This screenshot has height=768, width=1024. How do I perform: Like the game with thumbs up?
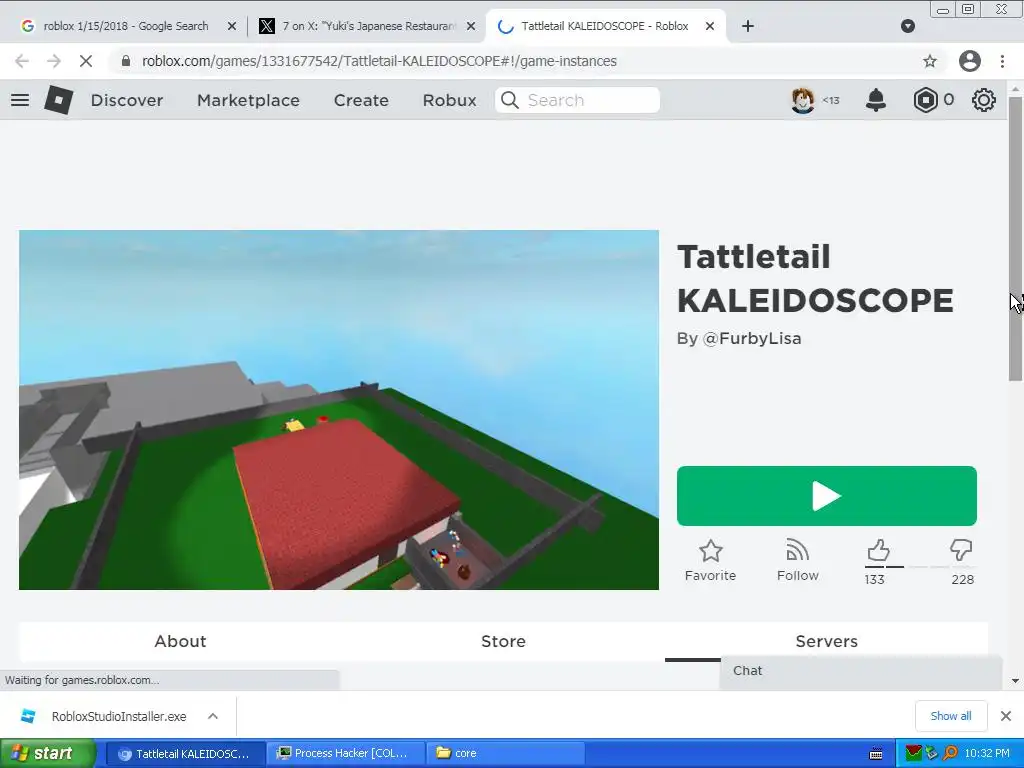pyautogui.click(x=878, y=551)
